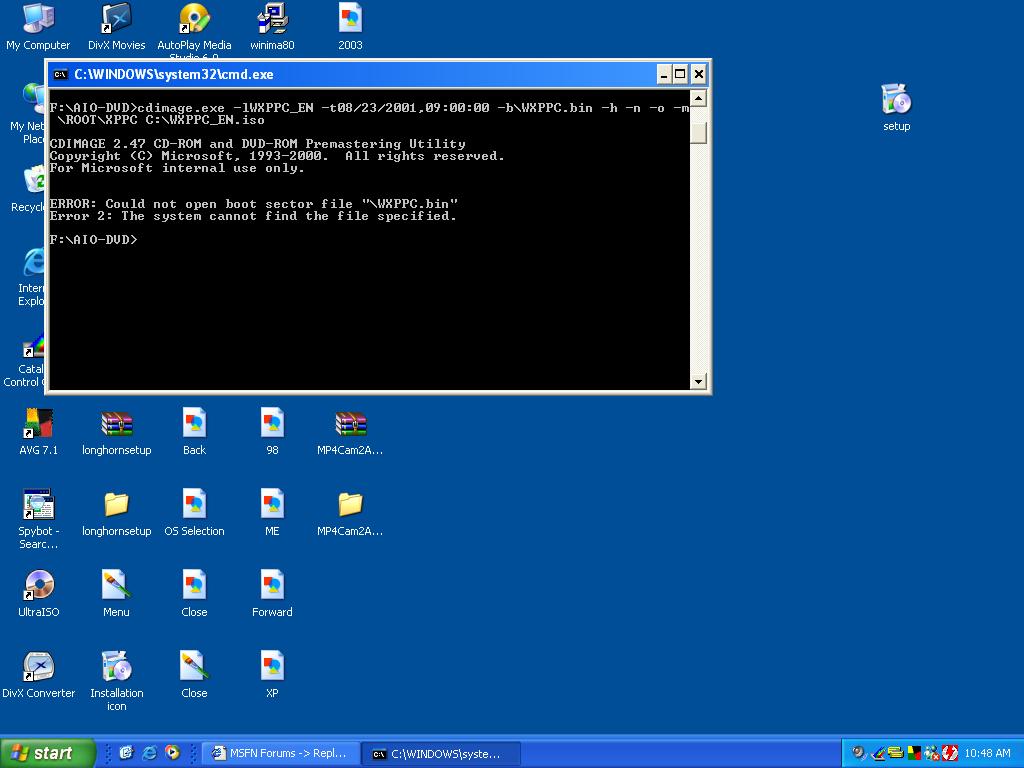Select the setup installer icon on desktop
1024x768 pixels.
[897, 108]
